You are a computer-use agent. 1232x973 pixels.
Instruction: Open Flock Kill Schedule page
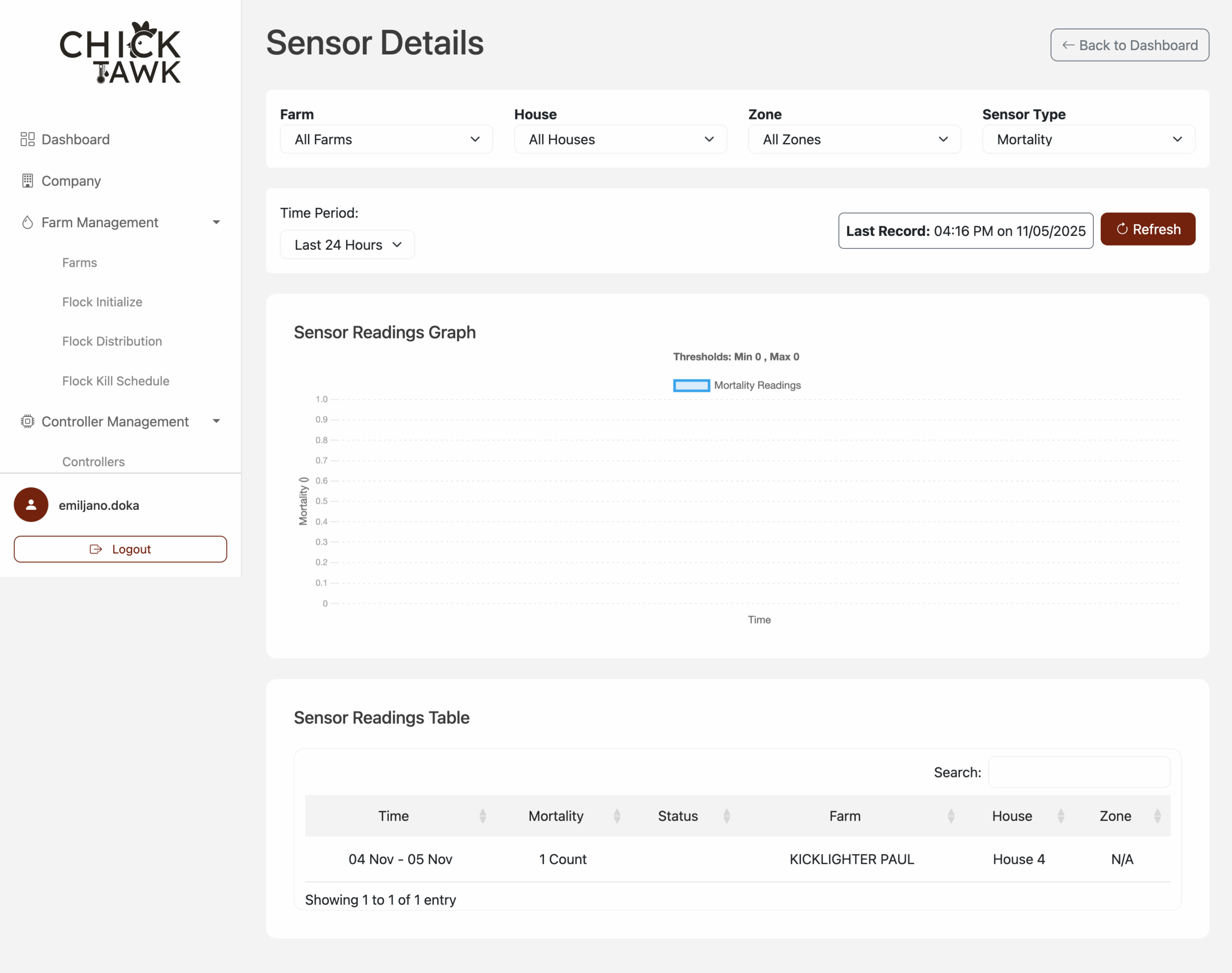click(x=115, y=381)
